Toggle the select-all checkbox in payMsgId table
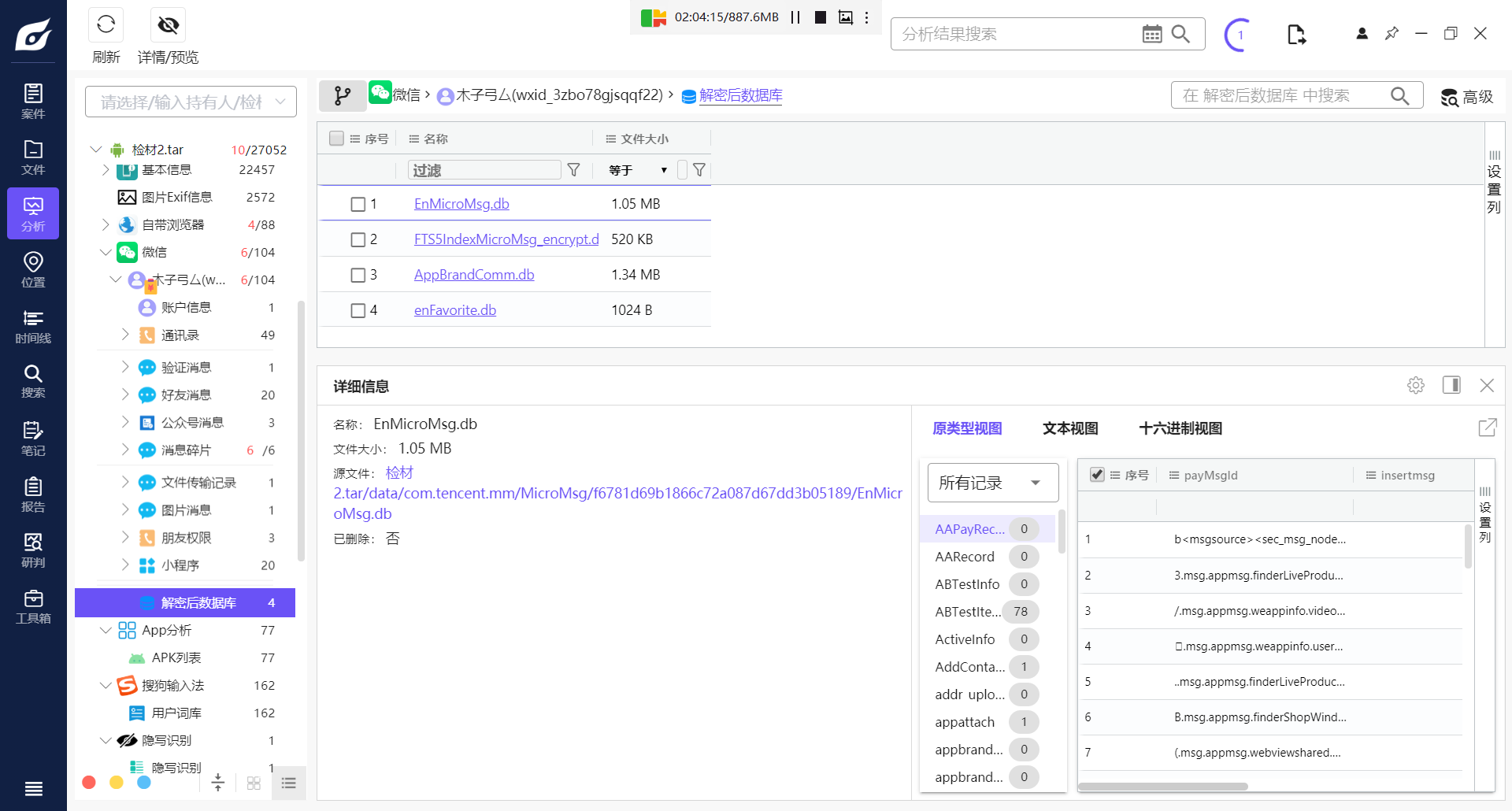Image resolution: width=1512 pixels, height=811 pixels. coord(1096,475)
